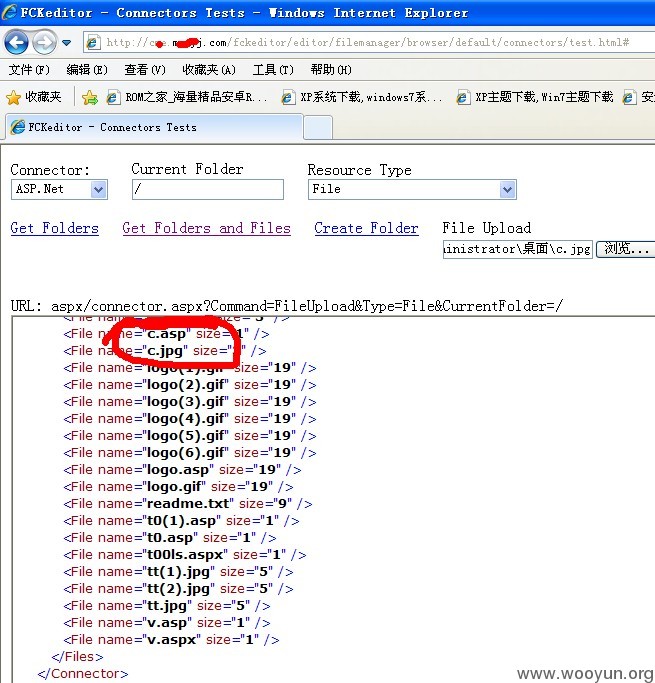Click the 浏览... browse button
The image size is (655, 683).
626,249
